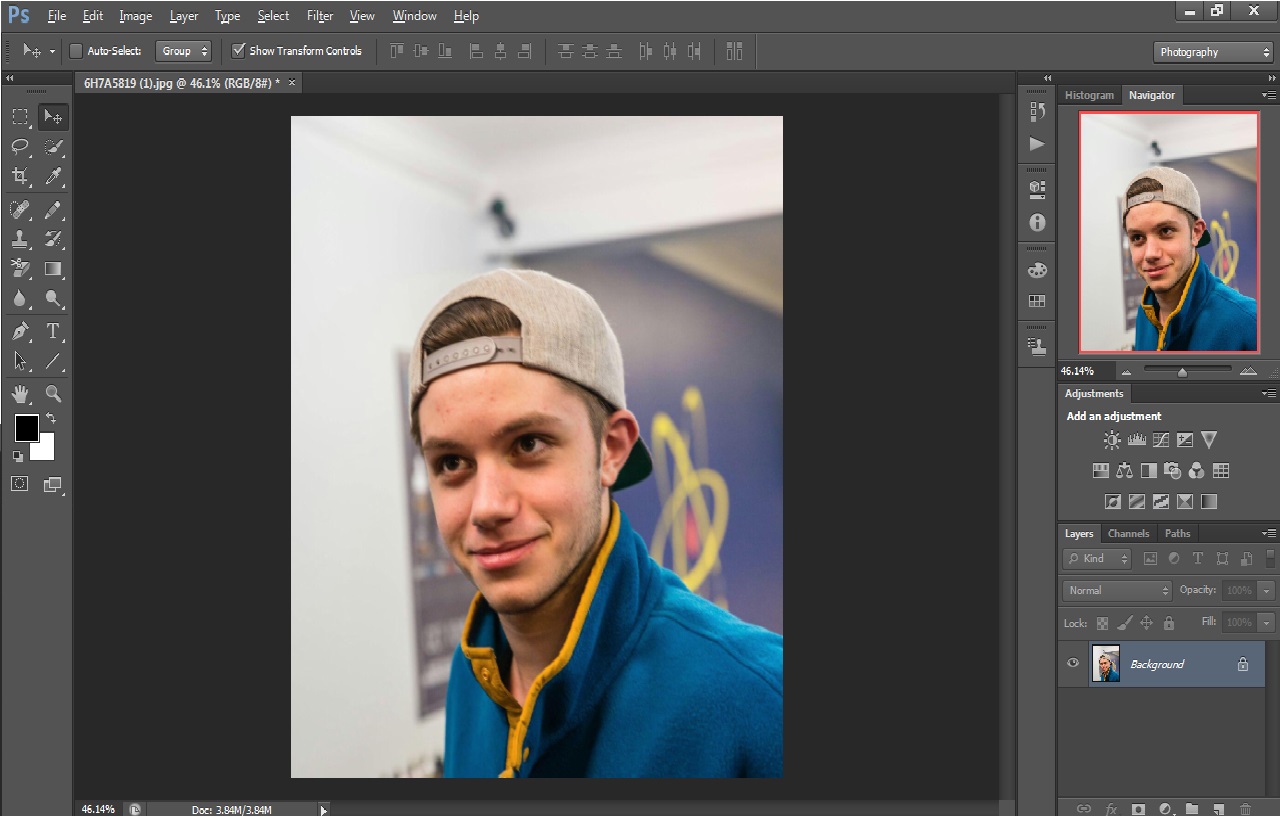The image size is (1280, 816).
Task: Select the Spot Healing Brush tool
Action: coord(20,209)
